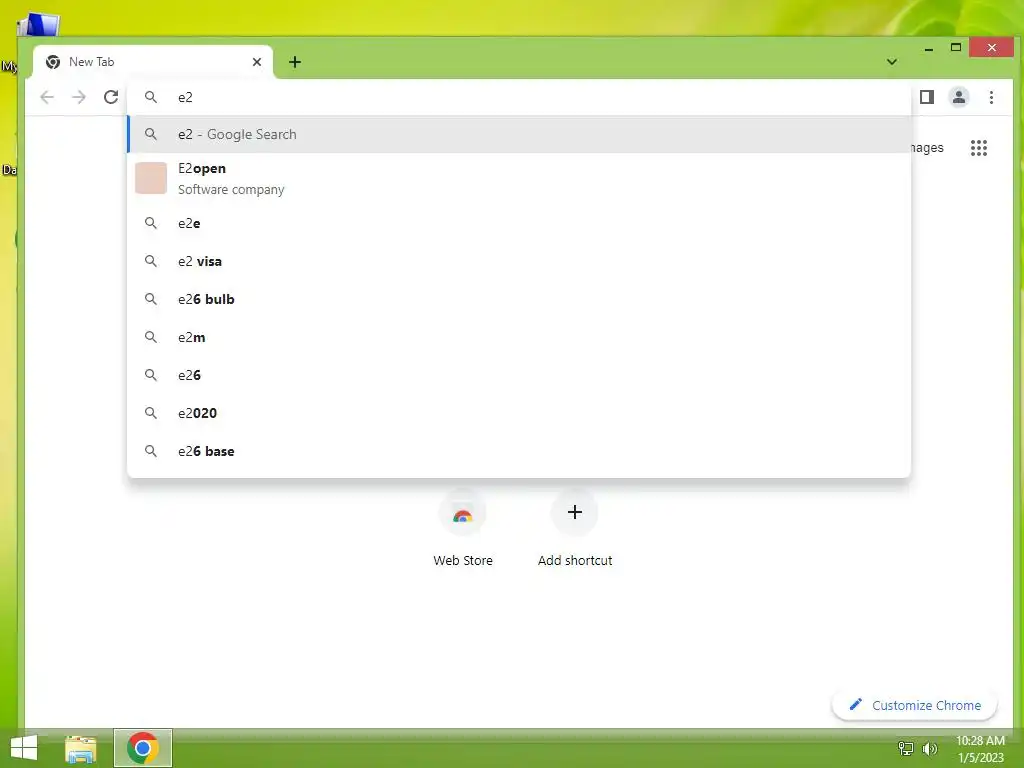Click the magnifier icon in the address bar
Image resolution: width=1024 pixels, height=768 pixels.
point(151,97)
